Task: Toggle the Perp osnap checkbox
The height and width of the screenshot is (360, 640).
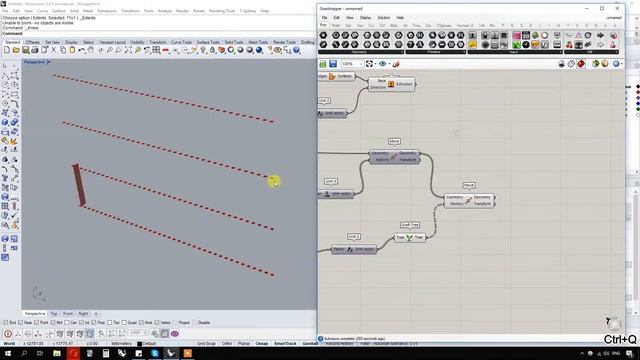Action: pyautogui.click(x=94, y=322)
